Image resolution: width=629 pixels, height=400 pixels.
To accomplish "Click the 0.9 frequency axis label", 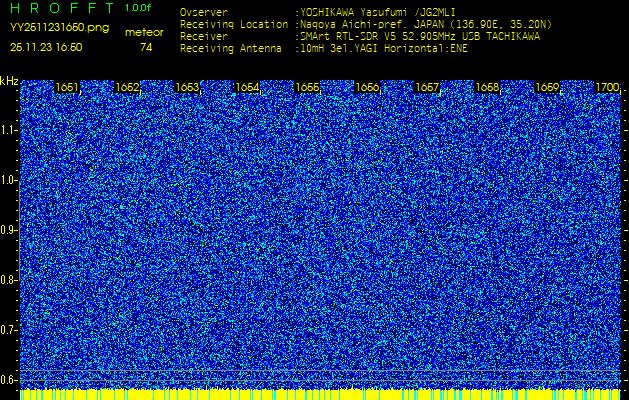I will pos(9,230).
